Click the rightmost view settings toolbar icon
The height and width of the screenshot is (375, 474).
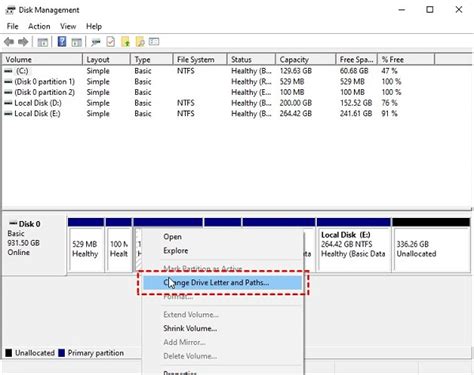coord(154,41)
